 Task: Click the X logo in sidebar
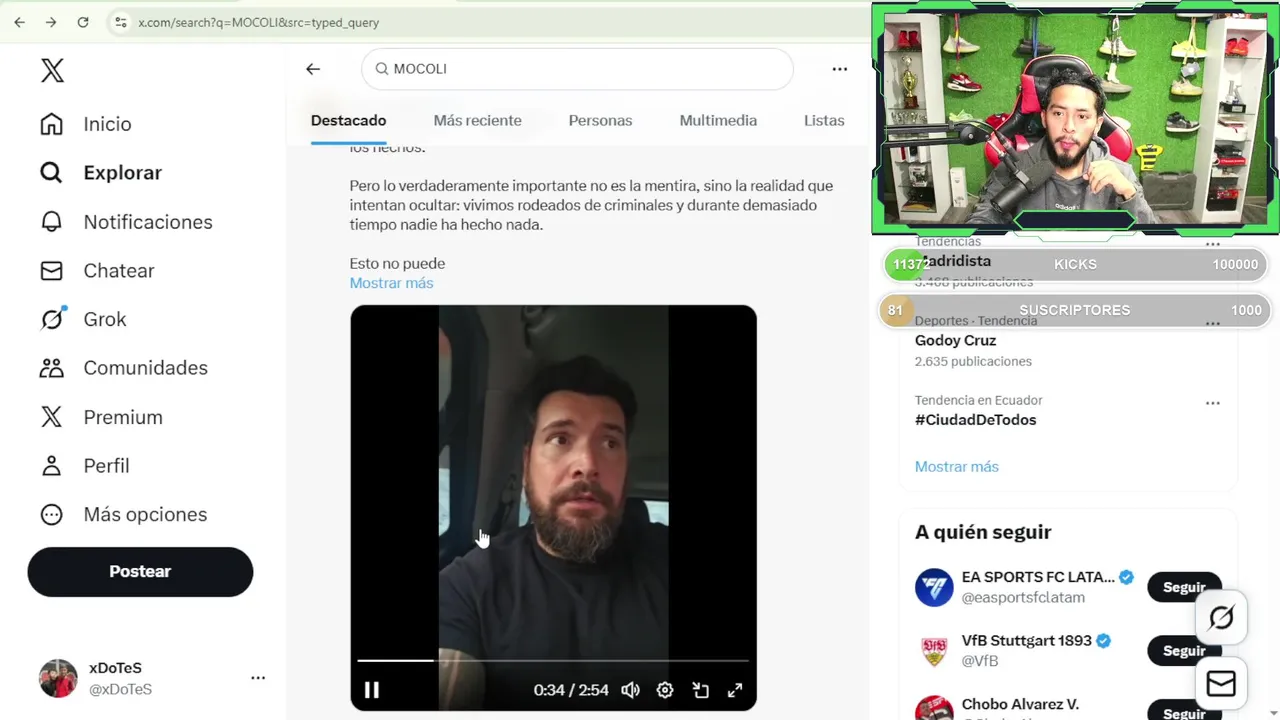(52, 70)
